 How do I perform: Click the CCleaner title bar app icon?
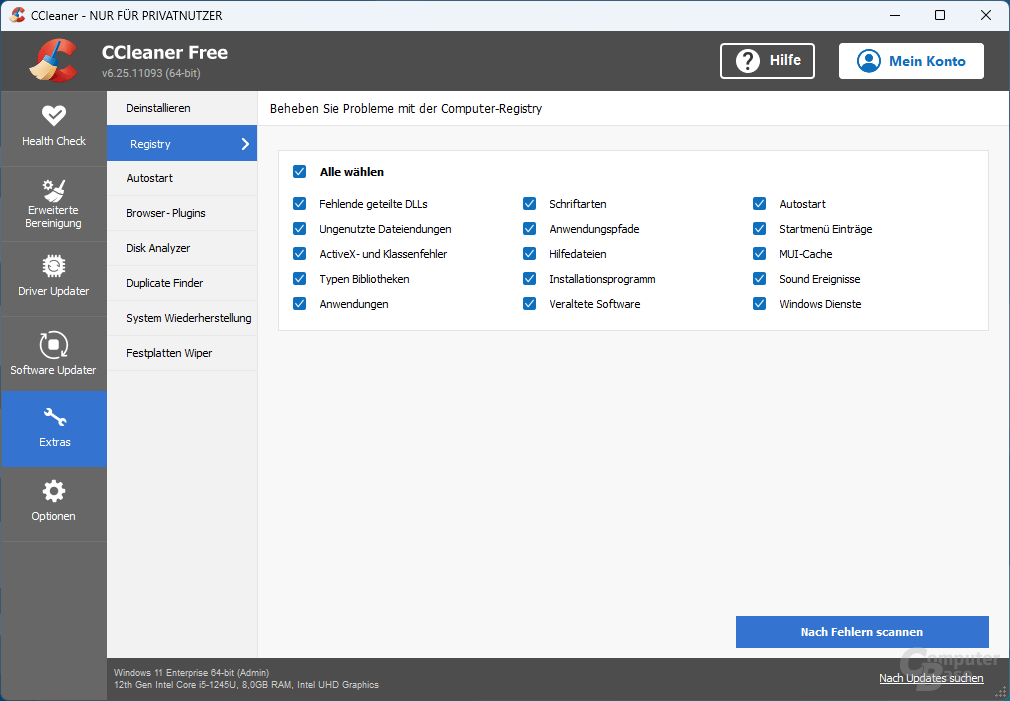point(17,15)
